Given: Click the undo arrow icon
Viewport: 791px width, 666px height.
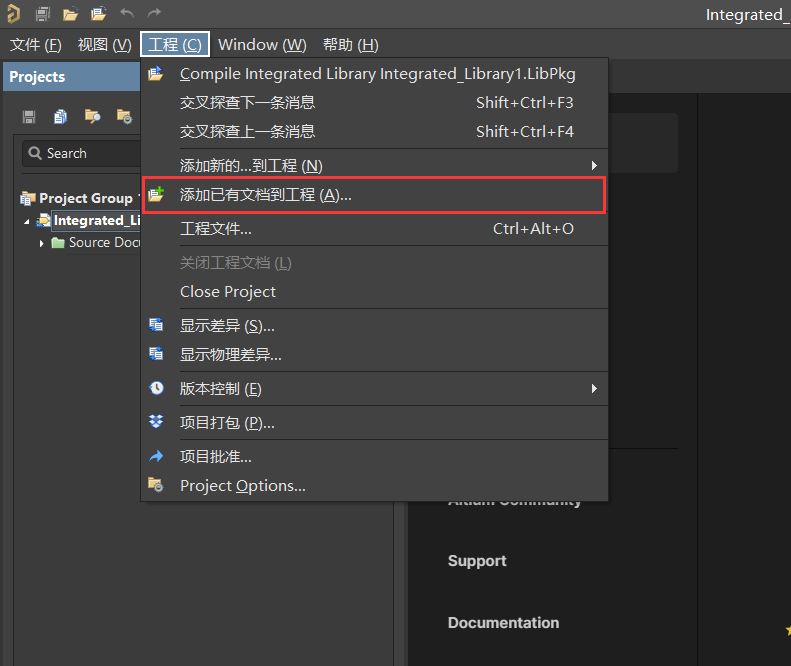Looking at the screenshot, I should point(127,13).
